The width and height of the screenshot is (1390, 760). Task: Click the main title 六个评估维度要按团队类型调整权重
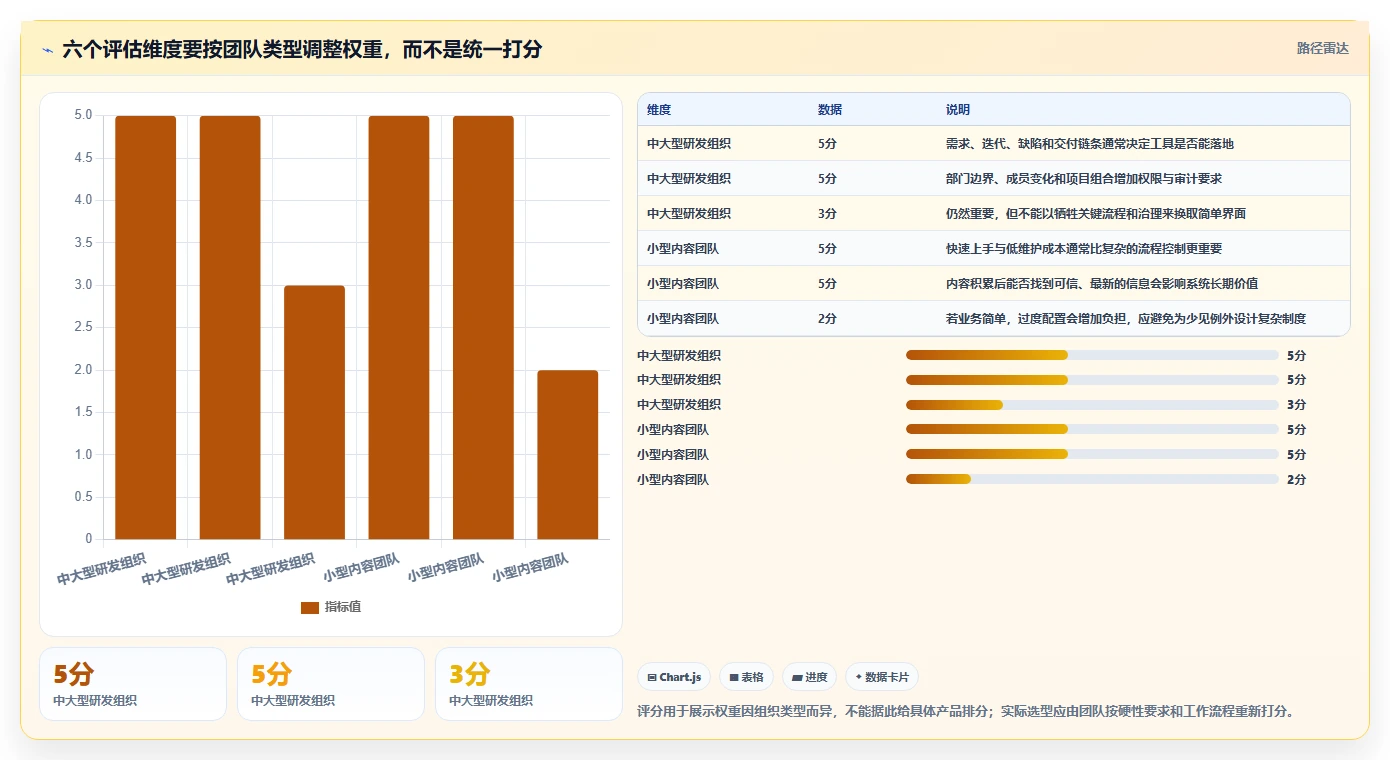[x=302, y=49]
